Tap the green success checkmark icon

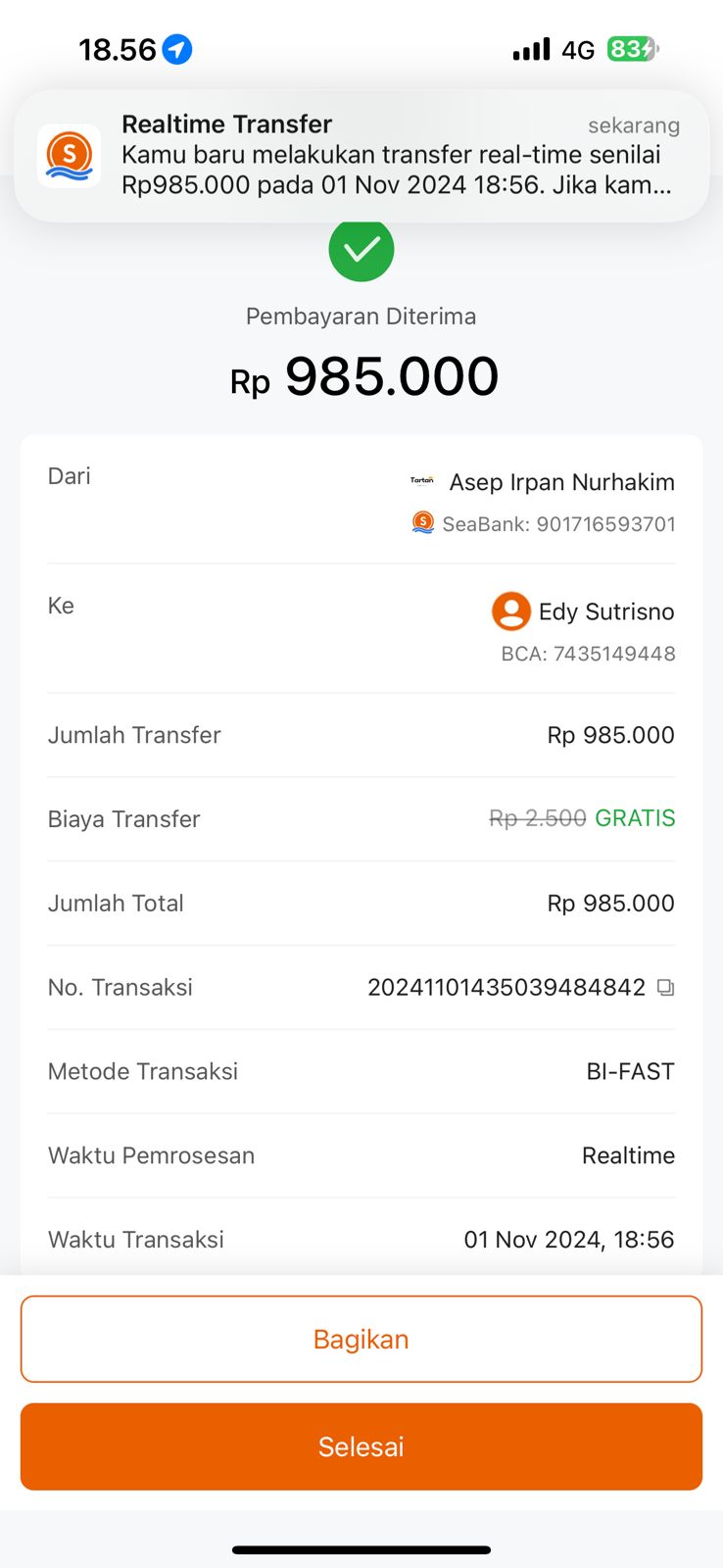coord(361,250)
